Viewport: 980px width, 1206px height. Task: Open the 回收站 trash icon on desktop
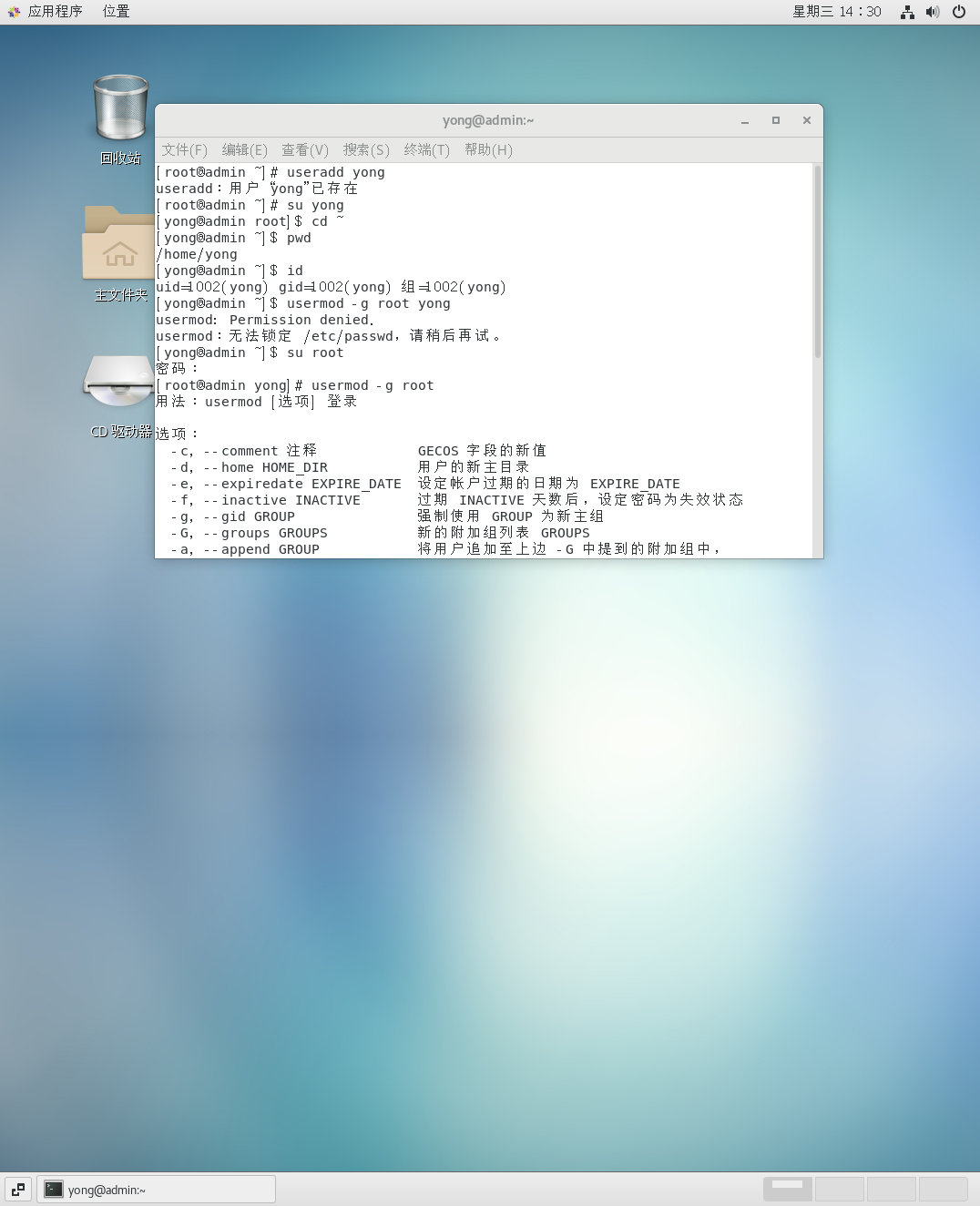point(120,111)
